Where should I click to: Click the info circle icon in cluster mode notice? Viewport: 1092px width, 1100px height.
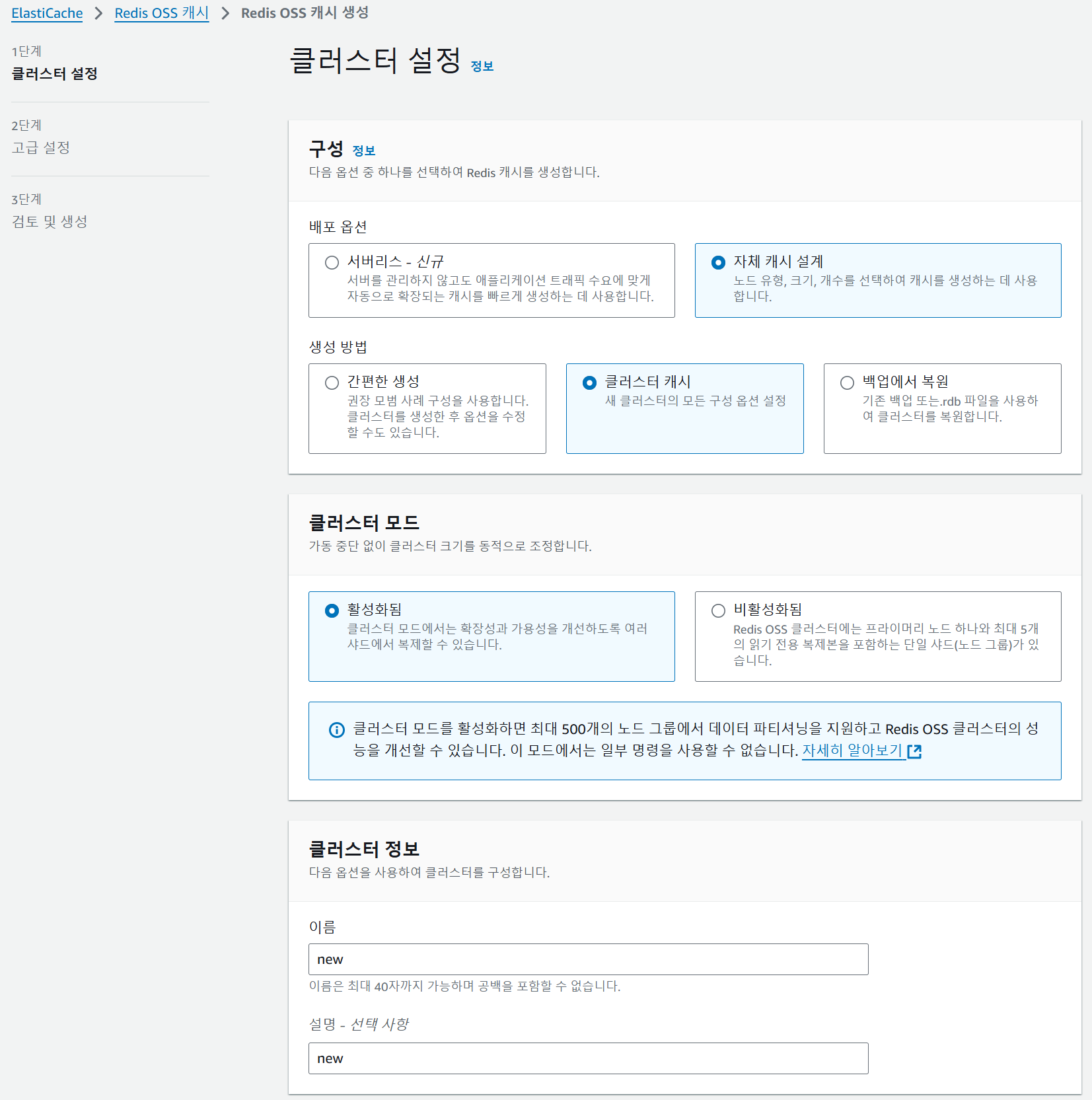click(x=337, y=730)
